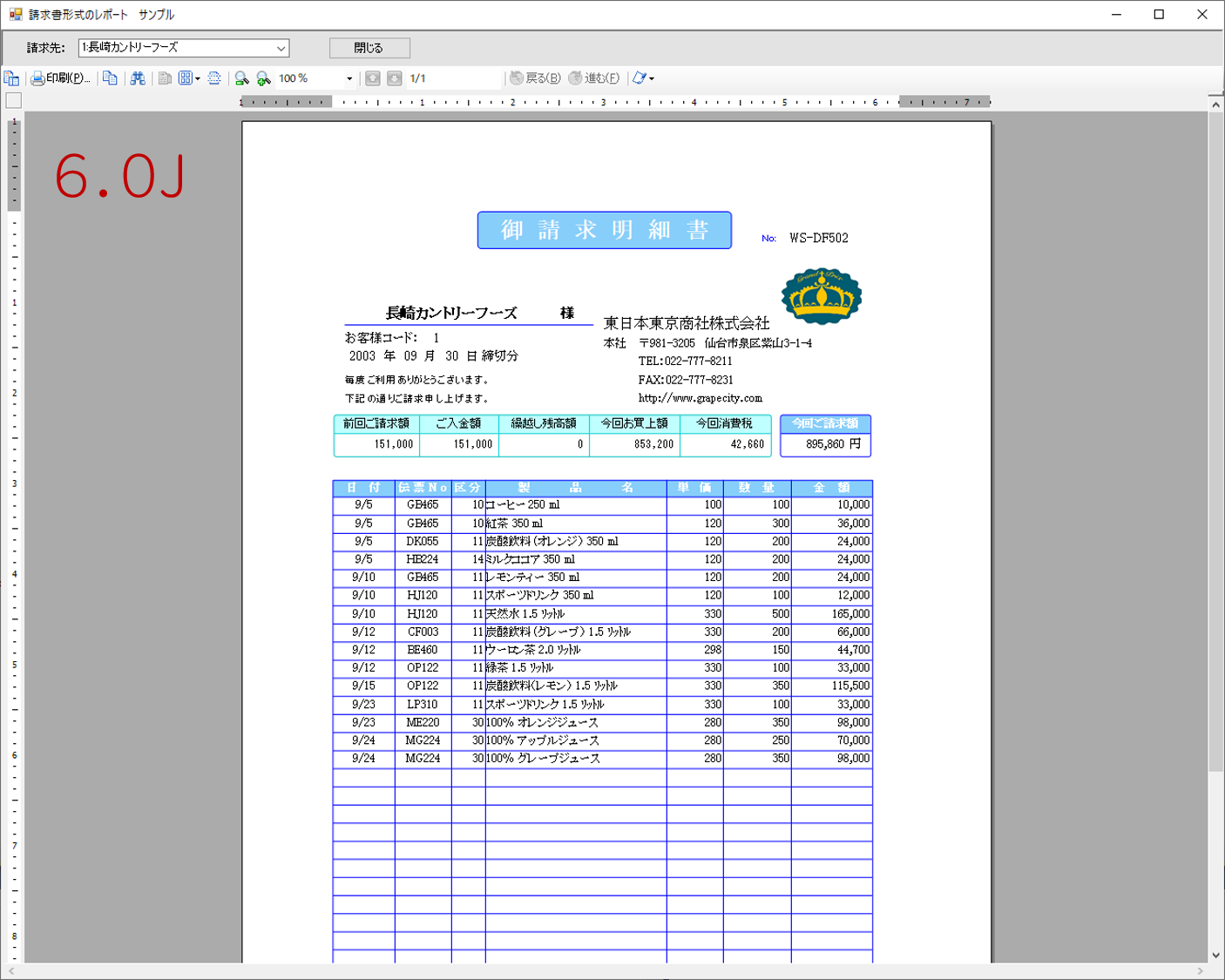Click the TEL:022-777-8211 text
The image size is (1225, 980).
685,361
